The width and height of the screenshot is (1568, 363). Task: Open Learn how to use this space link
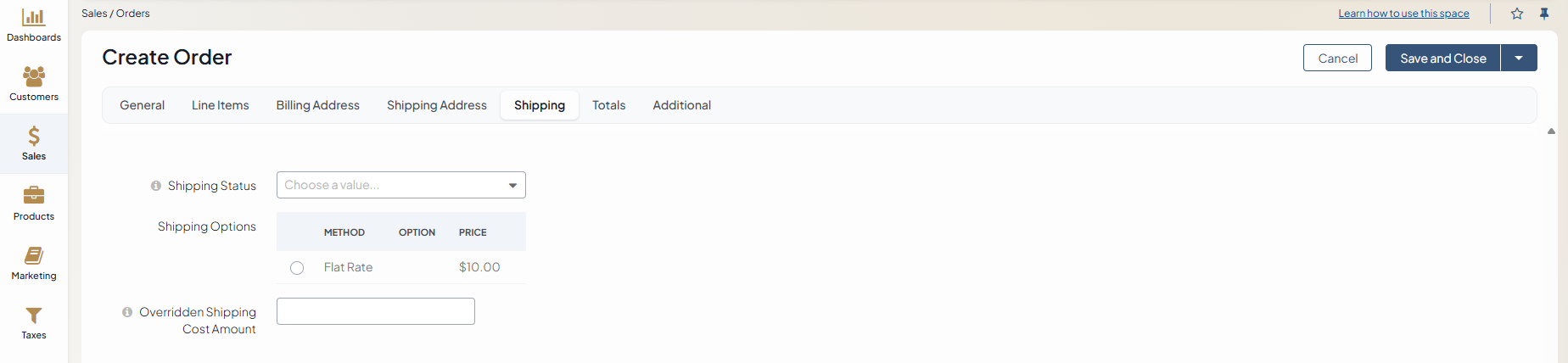coord(1403,14)
